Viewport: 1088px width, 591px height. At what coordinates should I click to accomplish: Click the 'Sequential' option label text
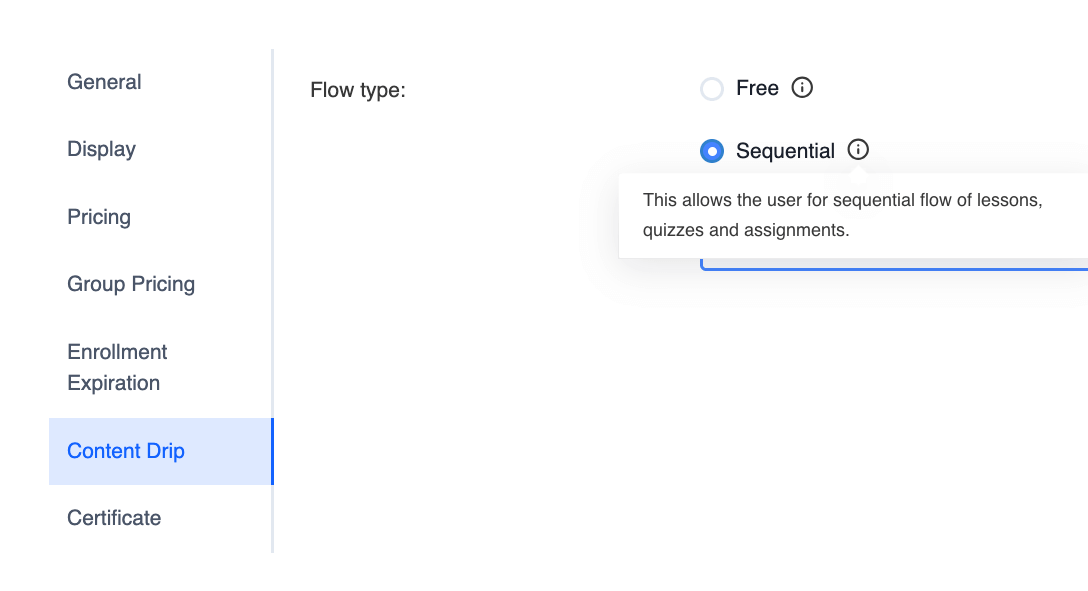[x=785, y=151]
